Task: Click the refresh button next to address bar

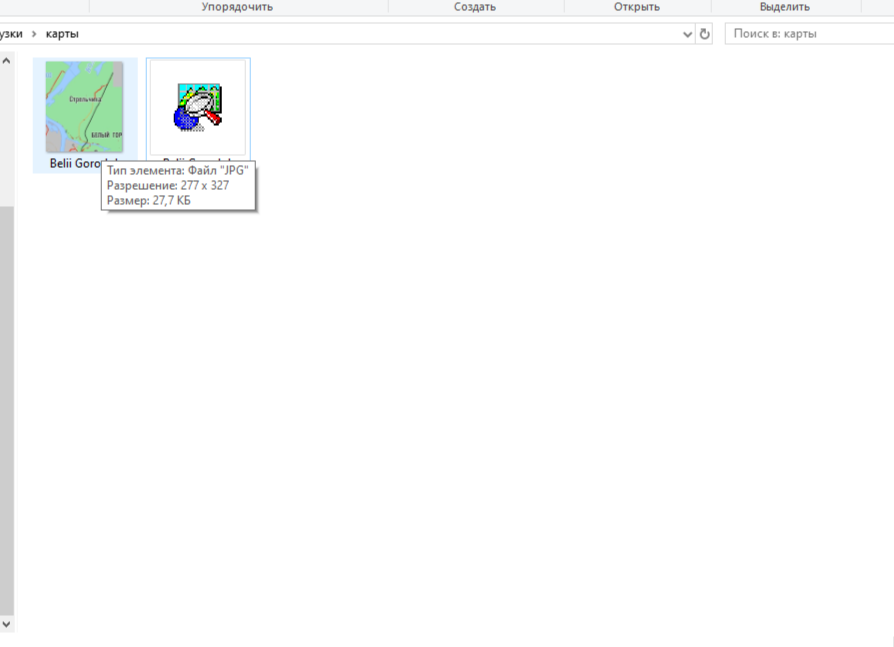Action: 704,34
